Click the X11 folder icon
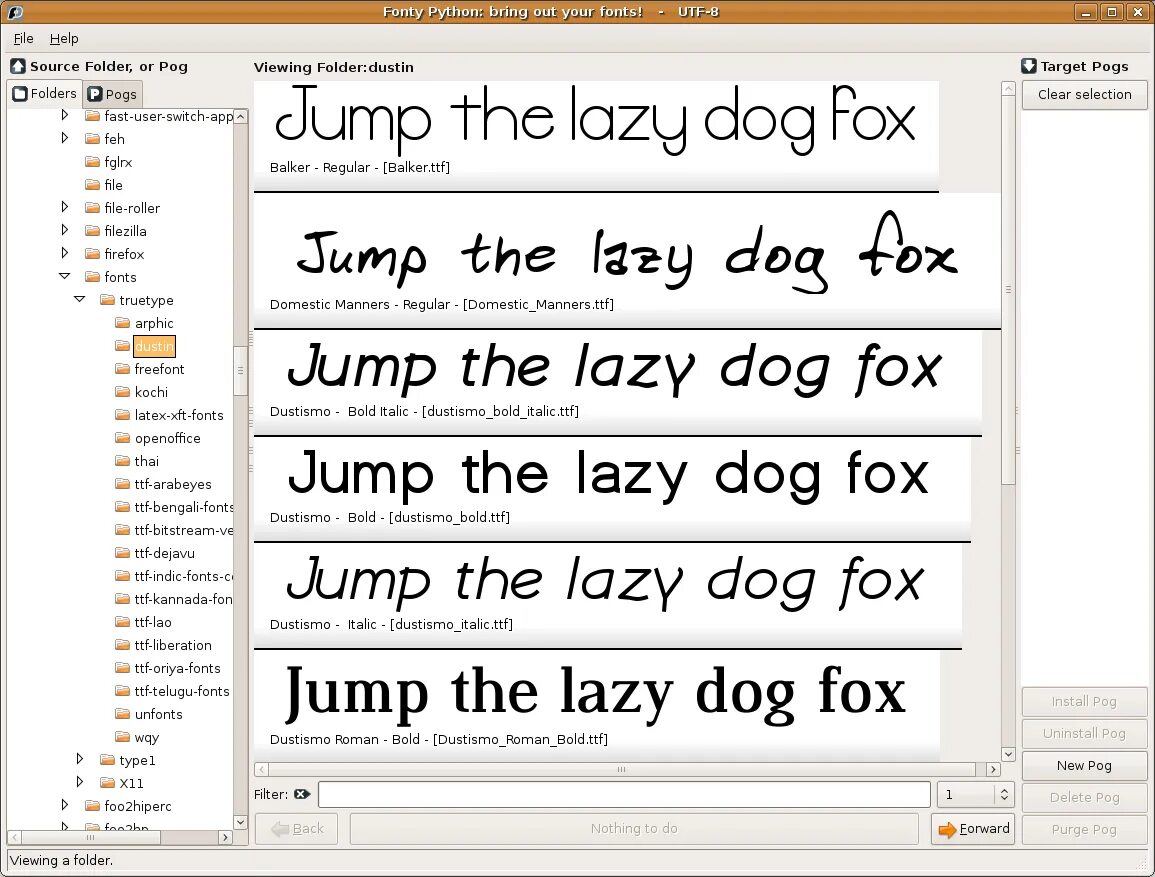Screen dimensions: 1155x877 pyautogui.click(x=108, y=783)
